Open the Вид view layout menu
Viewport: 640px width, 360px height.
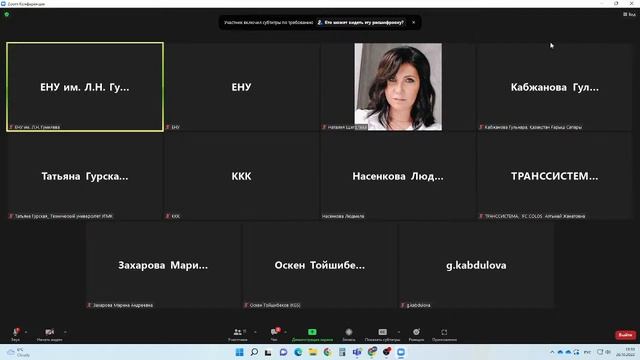629,14
